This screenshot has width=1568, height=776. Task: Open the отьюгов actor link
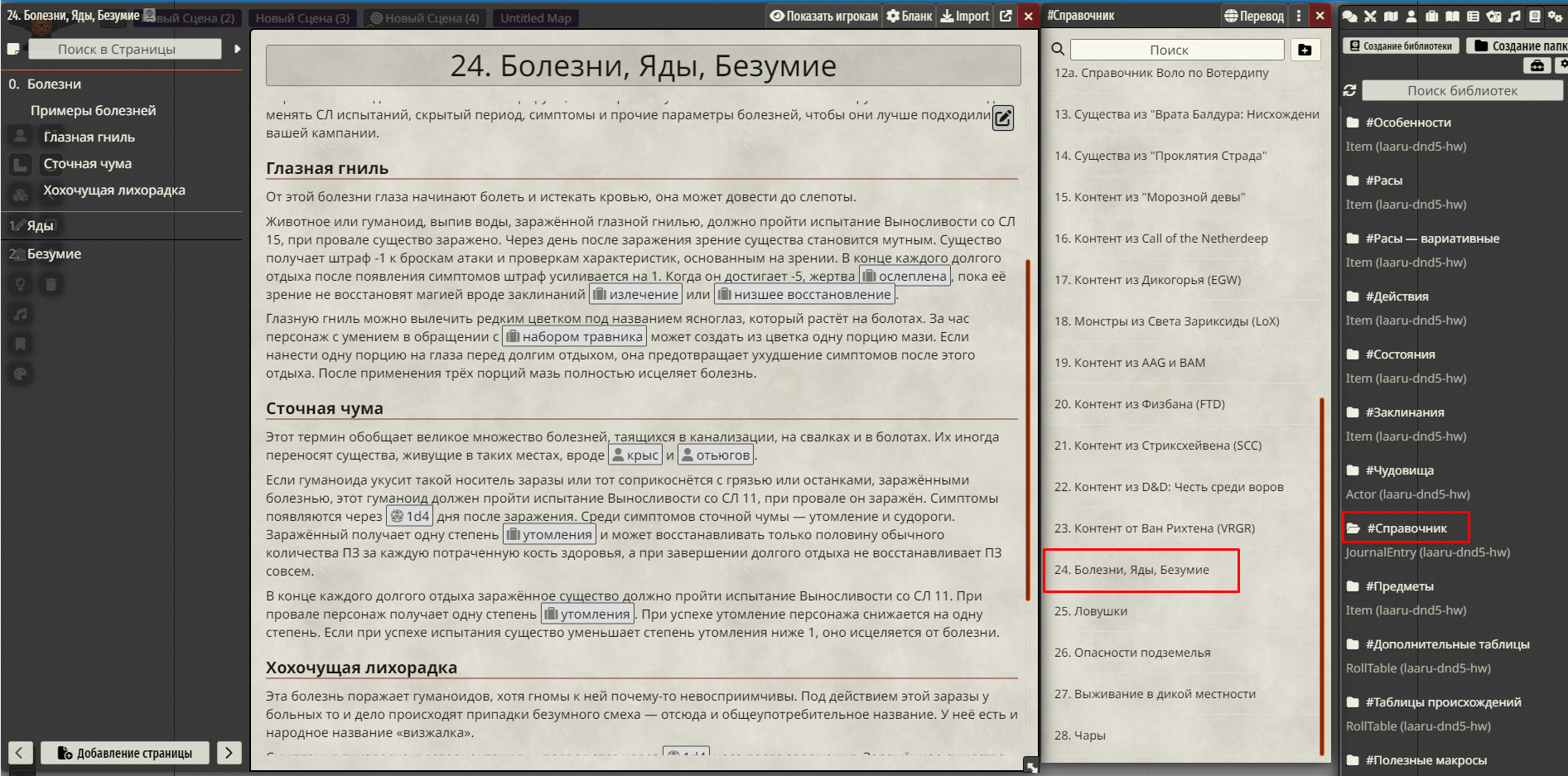pos(716,455)
